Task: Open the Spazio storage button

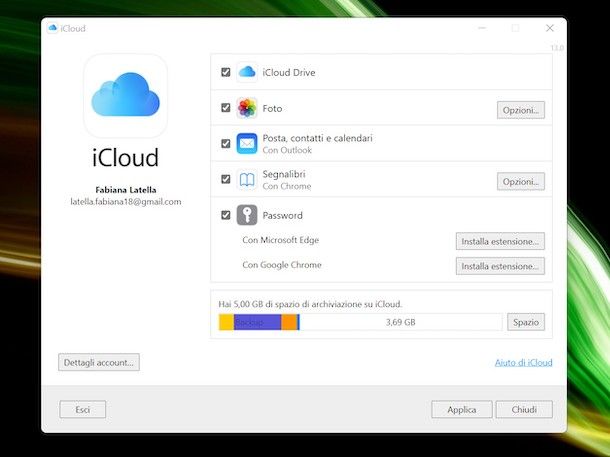Action: click(526, 322)
